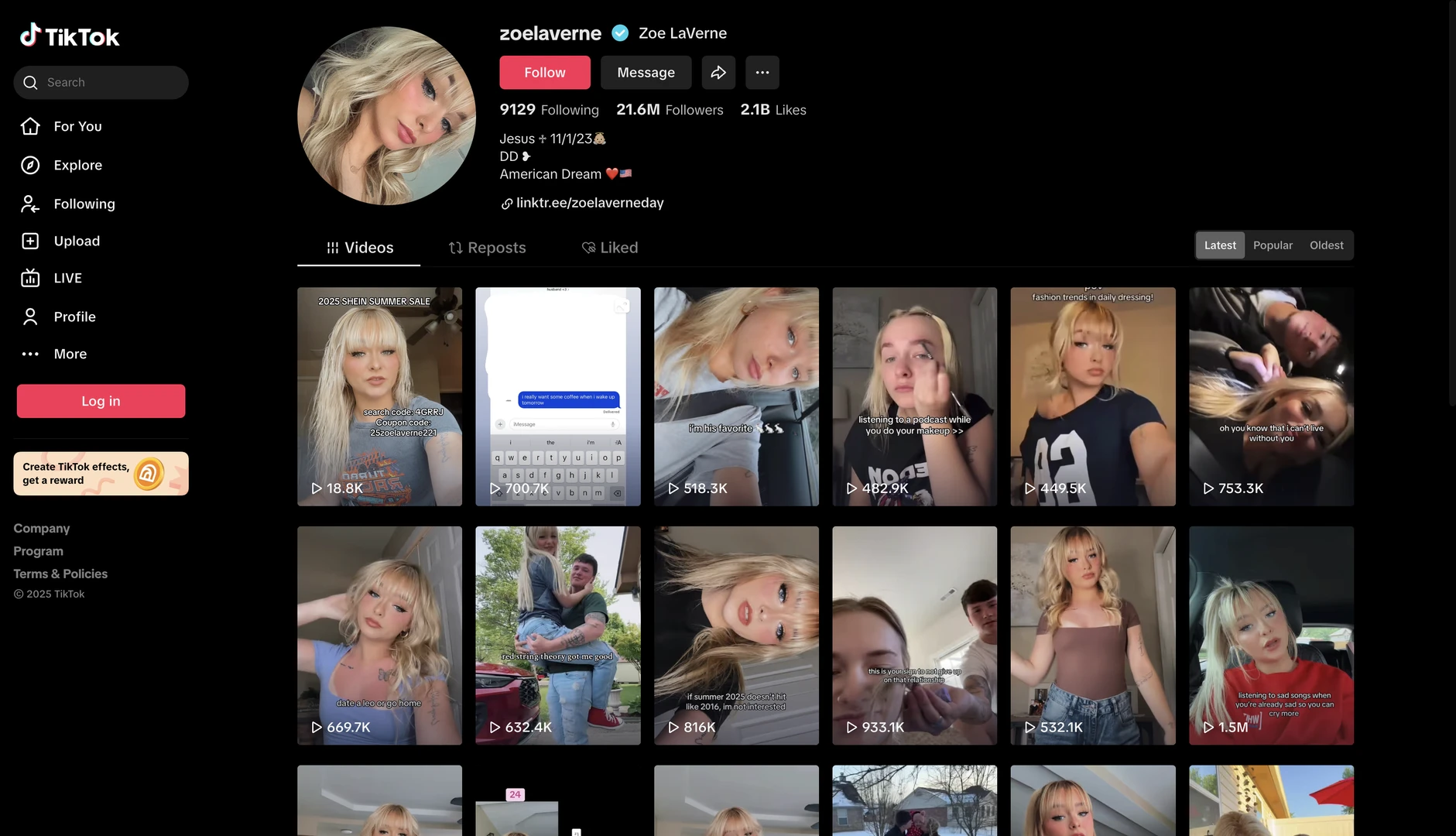Expand the Company footer section
1456x836 pixels.
click(x=42, y=528)
